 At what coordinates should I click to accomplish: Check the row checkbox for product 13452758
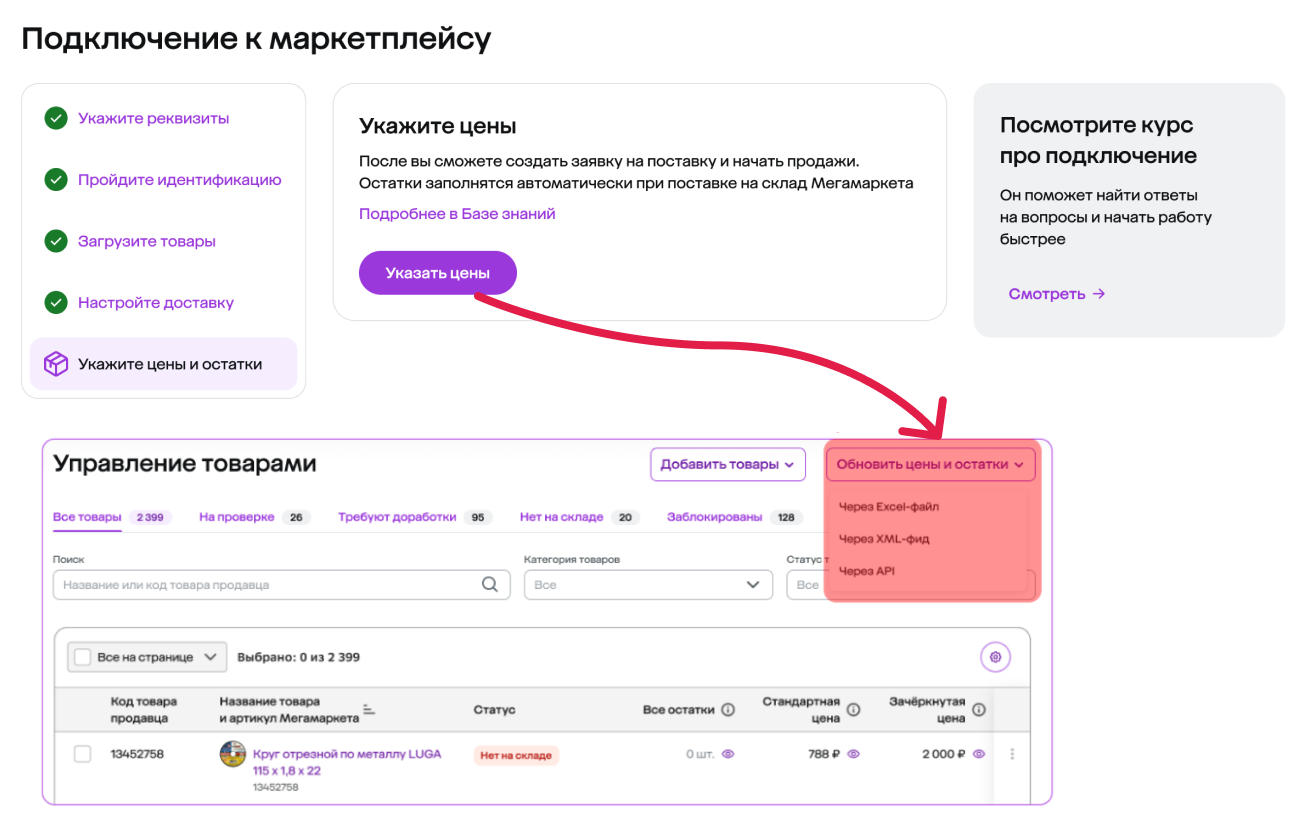click(x=83, y=754)
